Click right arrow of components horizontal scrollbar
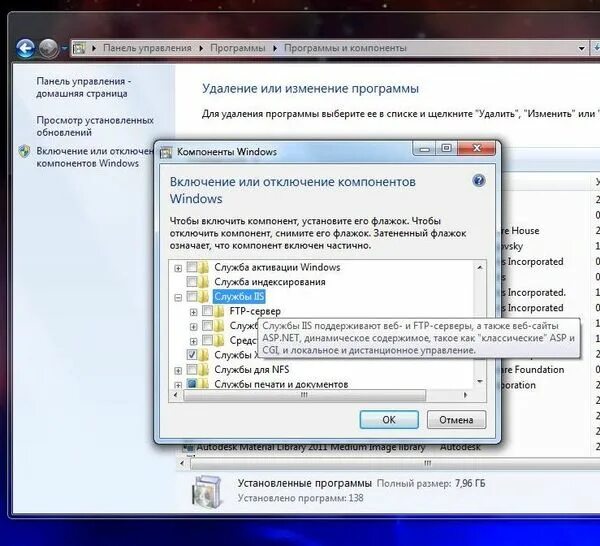 click(x=465, y=395)
